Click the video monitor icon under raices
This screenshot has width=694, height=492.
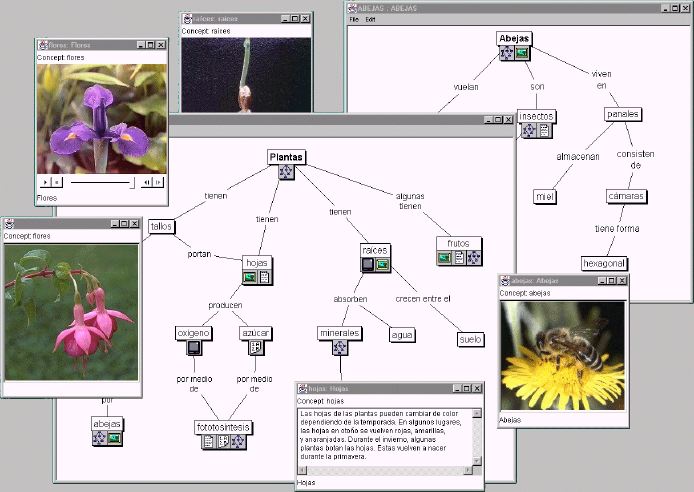368,265
